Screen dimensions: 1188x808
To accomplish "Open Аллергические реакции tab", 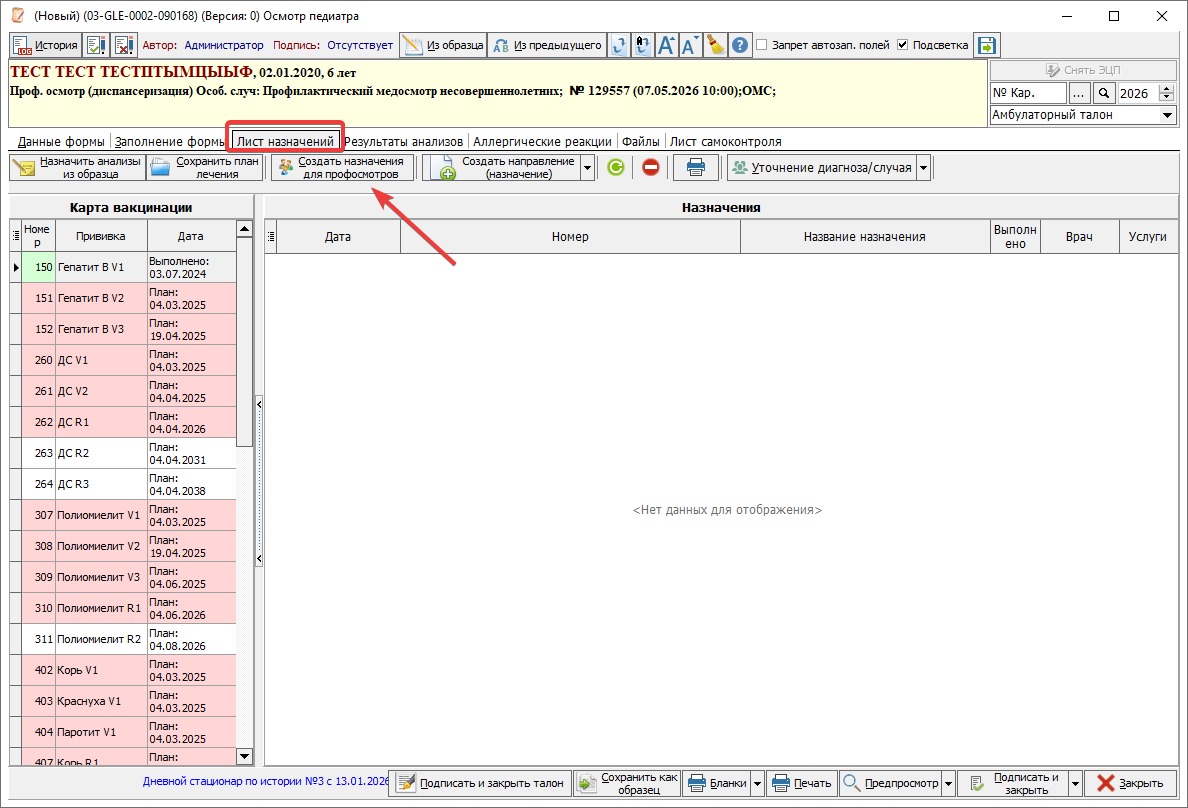I will [x=542, y=142].
